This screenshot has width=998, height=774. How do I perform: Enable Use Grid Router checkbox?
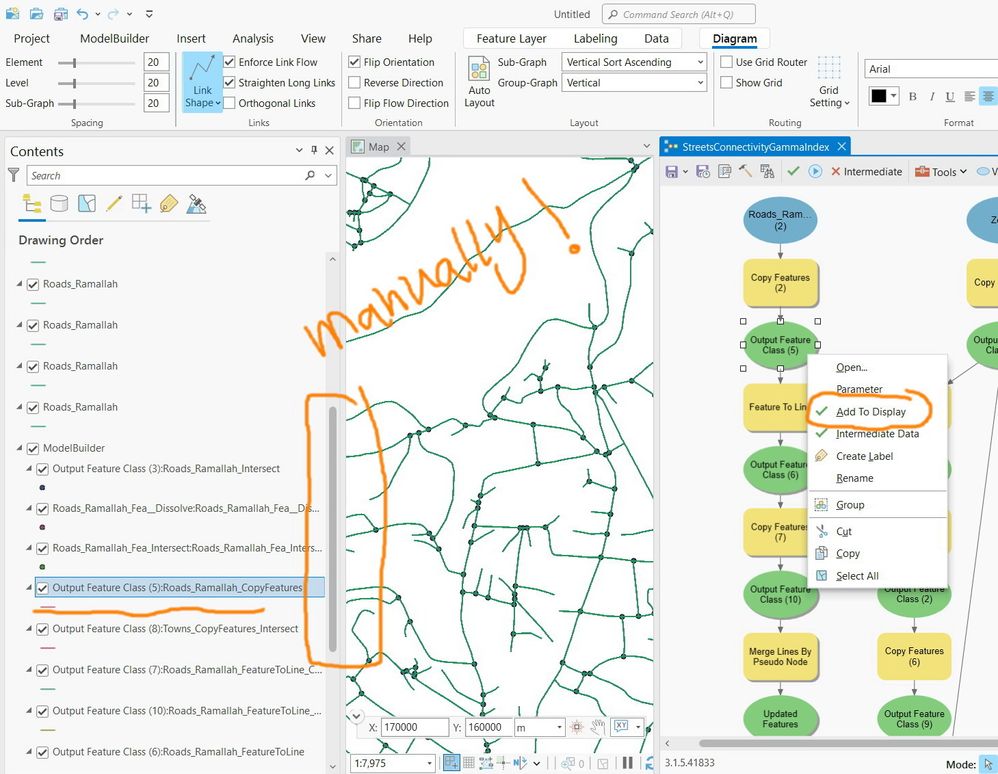[x=726, y=62]
